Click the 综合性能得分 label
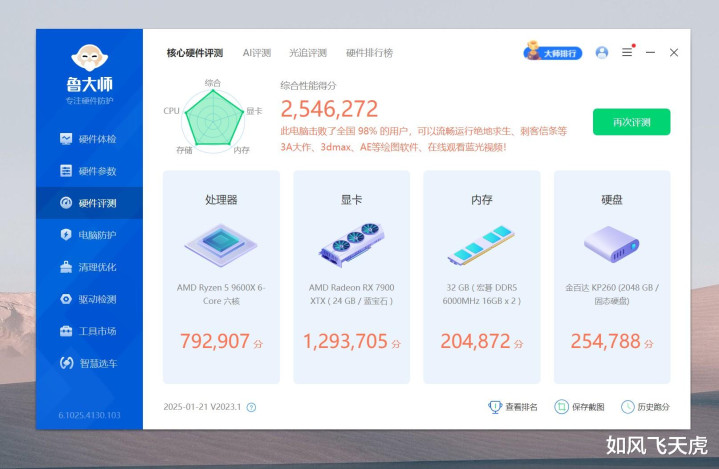This screenshot has height=469, width=719. (308, 85)
